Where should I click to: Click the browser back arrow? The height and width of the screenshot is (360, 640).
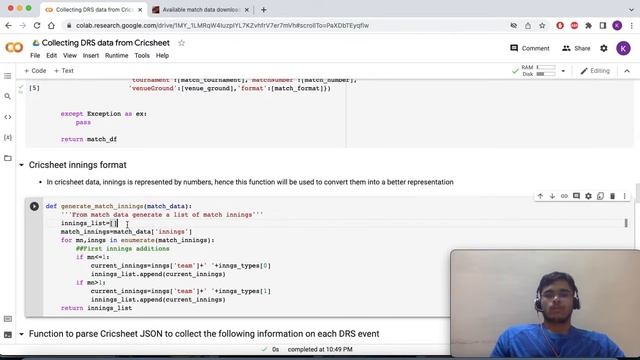9,25
